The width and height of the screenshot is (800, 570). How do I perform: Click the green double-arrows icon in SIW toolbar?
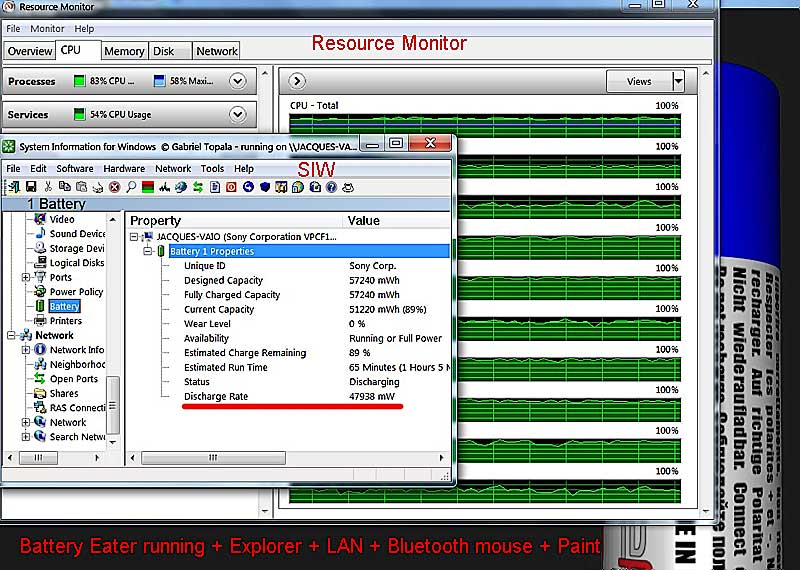click(197, 187)
